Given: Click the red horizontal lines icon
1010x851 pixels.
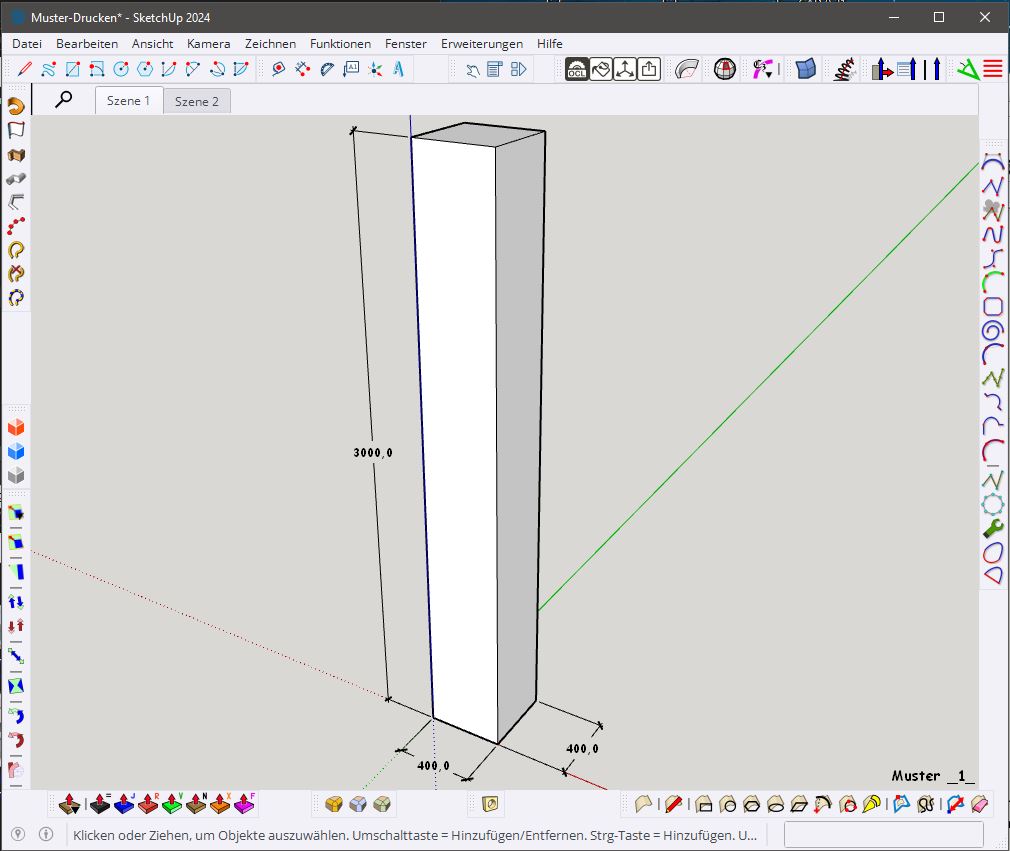Looking at the screenshot, I should pyautogui.click(x=993, y=69).
